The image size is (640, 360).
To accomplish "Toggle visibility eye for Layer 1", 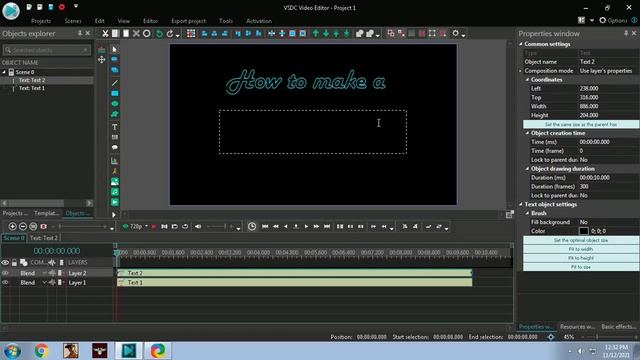I will (5, 282).
